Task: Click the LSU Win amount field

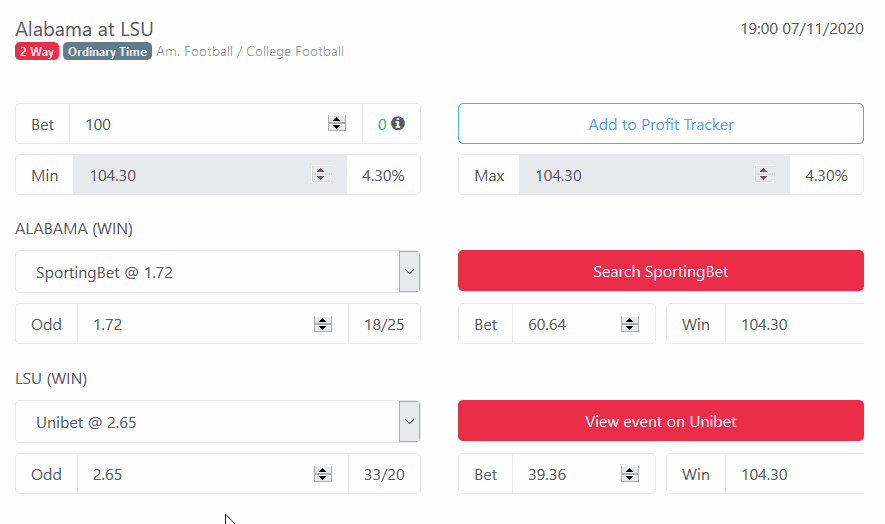Action: tap(795, 475)
